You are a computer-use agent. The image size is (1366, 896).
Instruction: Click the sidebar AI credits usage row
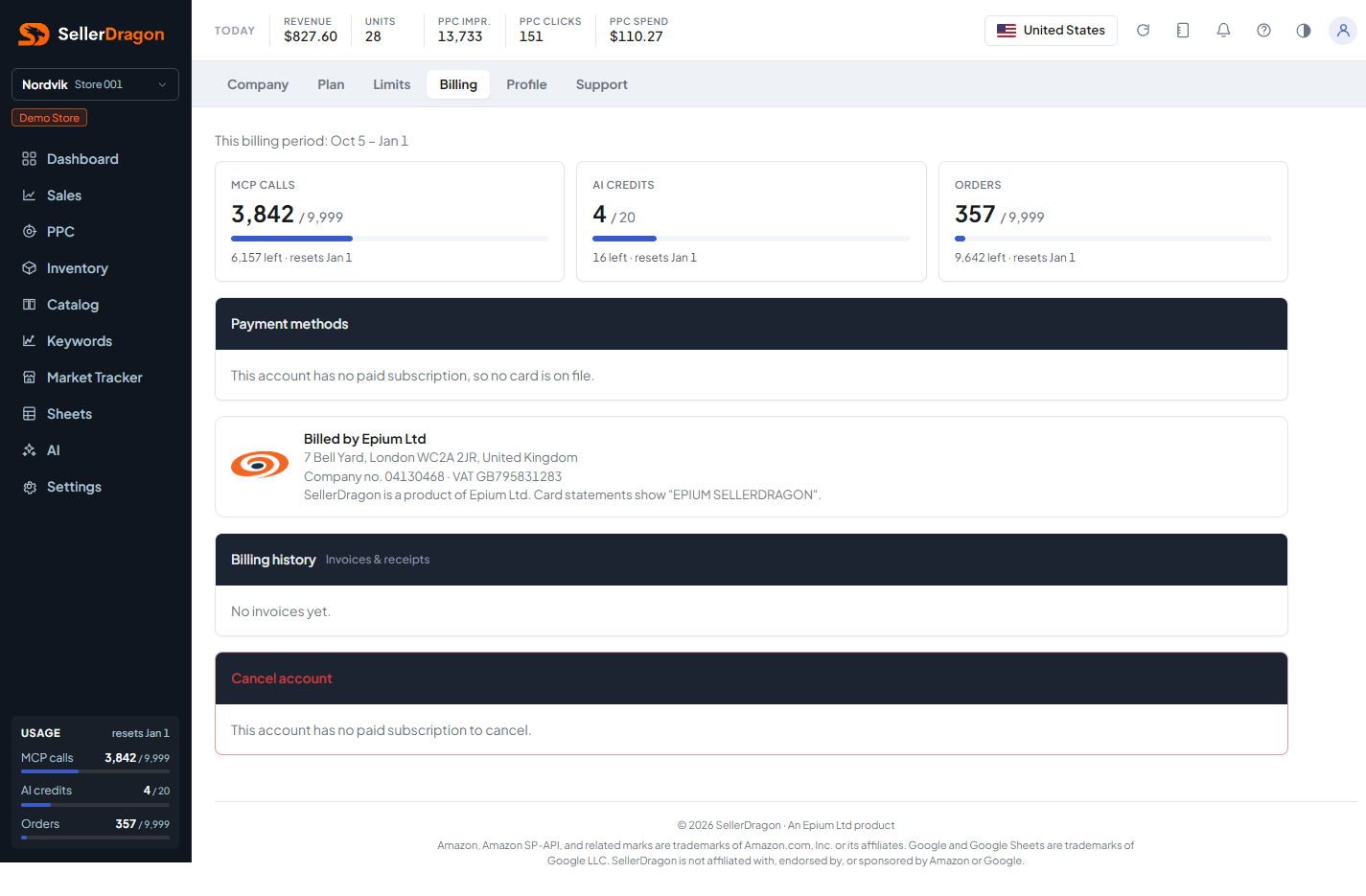point(95,794)
